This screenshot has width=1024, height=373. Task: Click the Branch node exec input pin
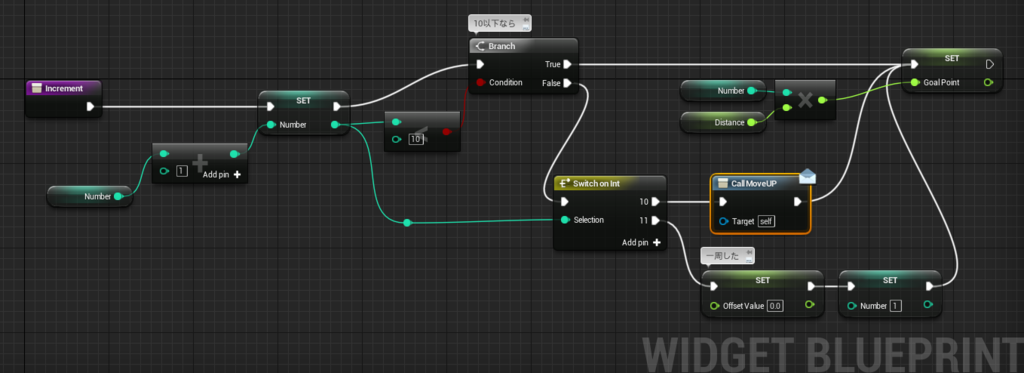[480, 64]
